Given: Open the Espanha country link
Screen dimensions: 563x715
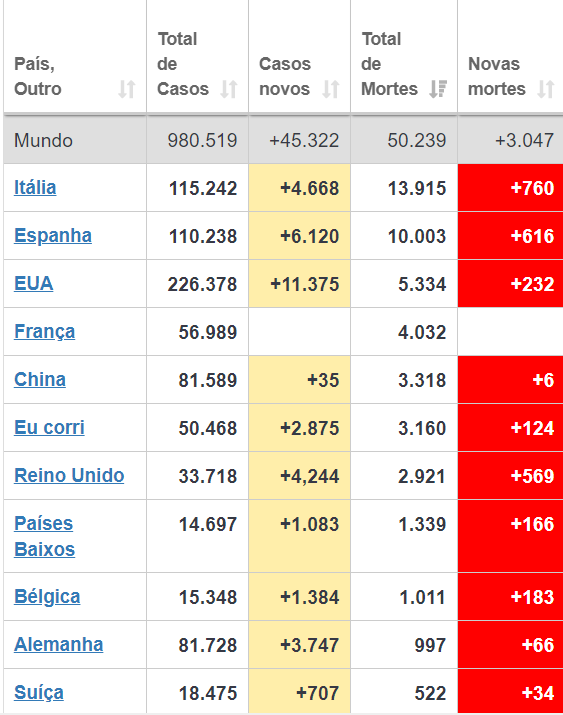Looking at the screenshot, I should coord(53,236).
